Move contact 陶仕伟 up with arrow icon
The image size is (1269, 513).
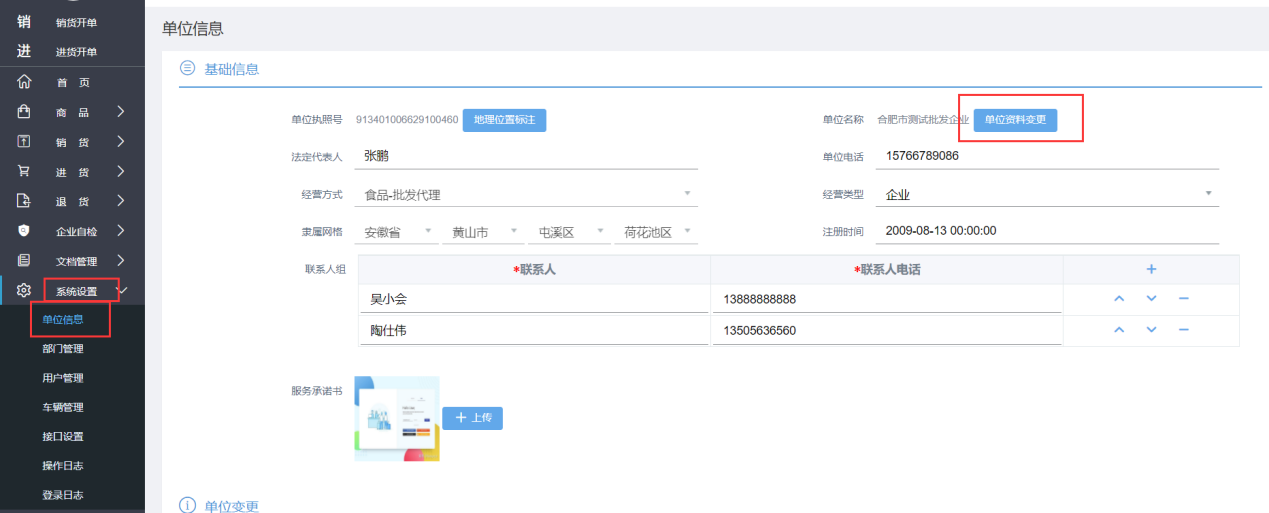point(1119,330)
